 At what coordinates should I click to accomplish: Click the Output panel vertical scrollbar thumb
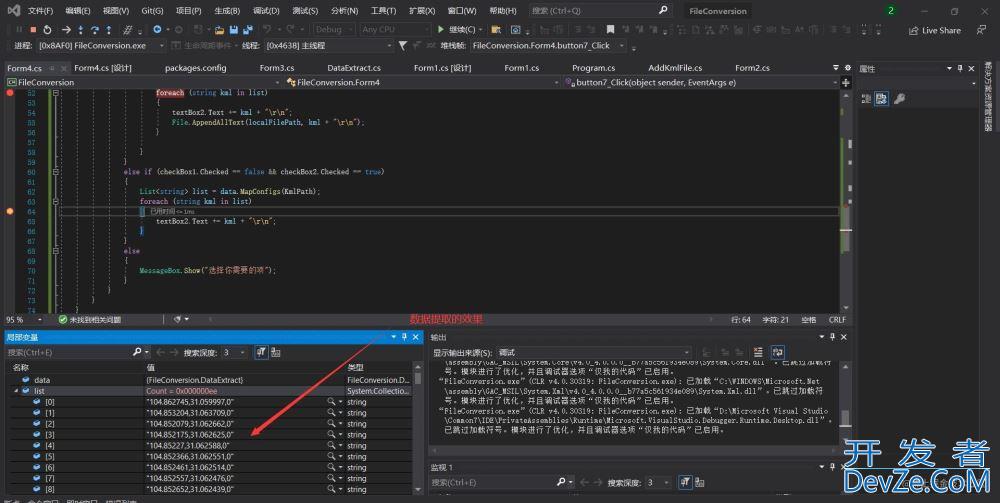(846, 418)
